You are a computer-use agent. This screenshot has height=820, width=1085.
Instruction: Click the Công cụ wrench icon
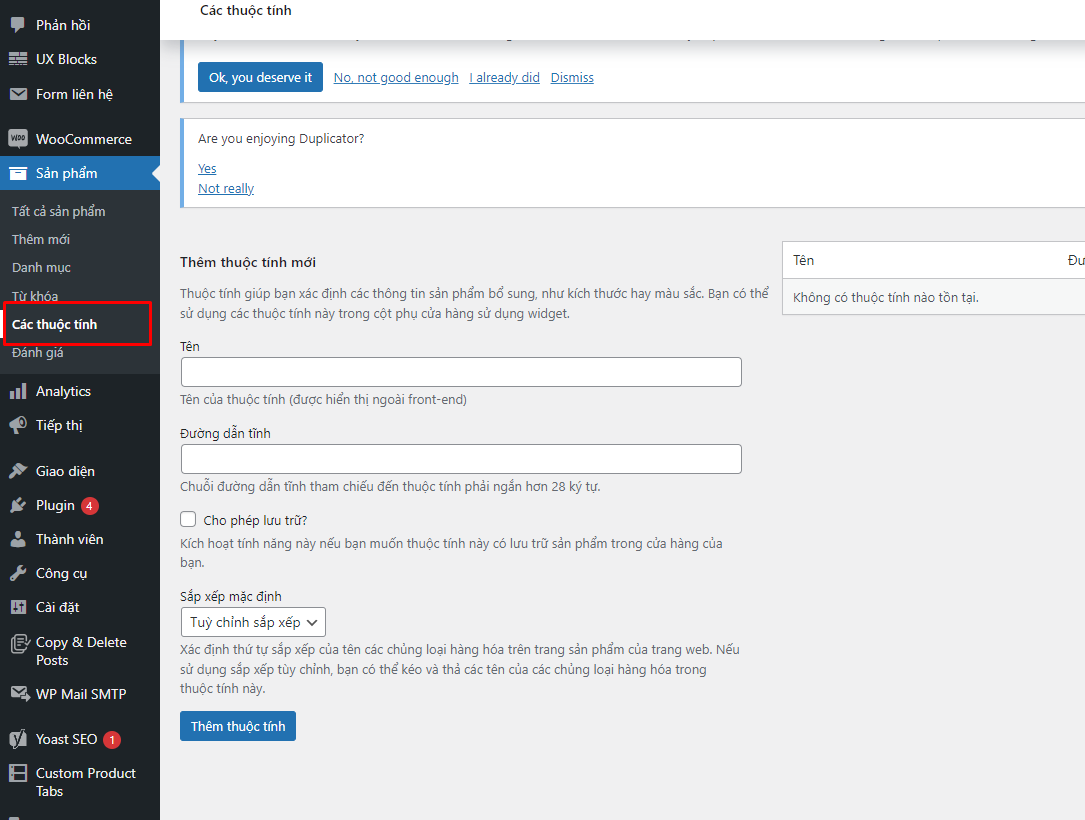pyautogui.click(x=18, y=573)
